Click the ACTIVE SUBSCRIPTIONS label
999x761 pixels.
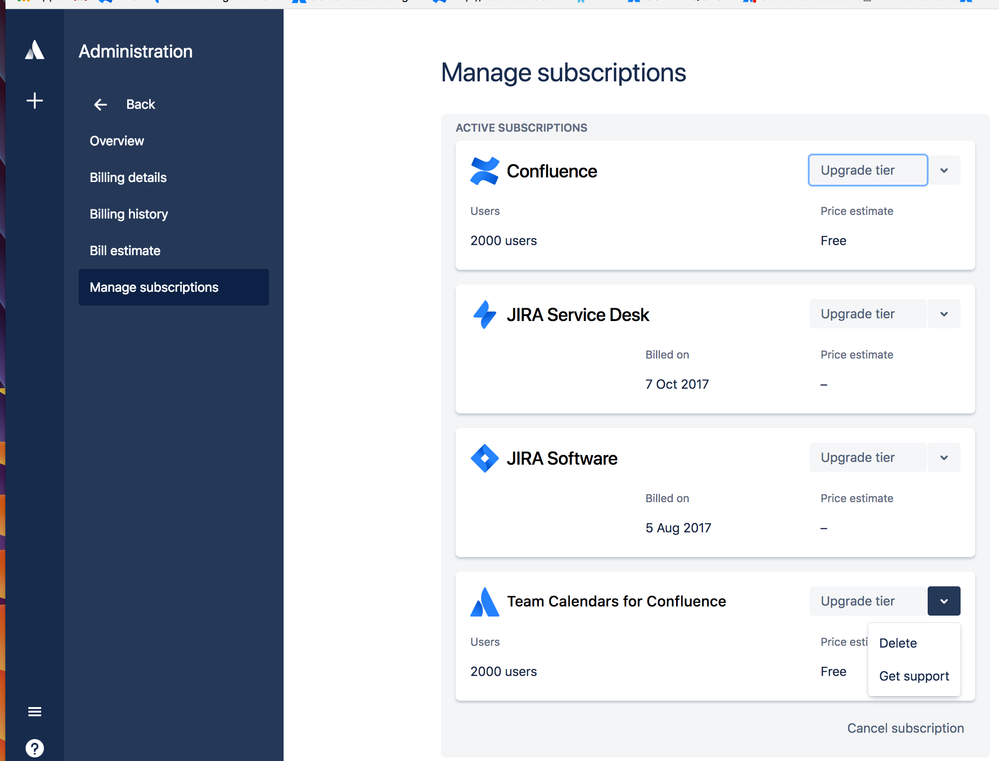click(x=521, y=128)
